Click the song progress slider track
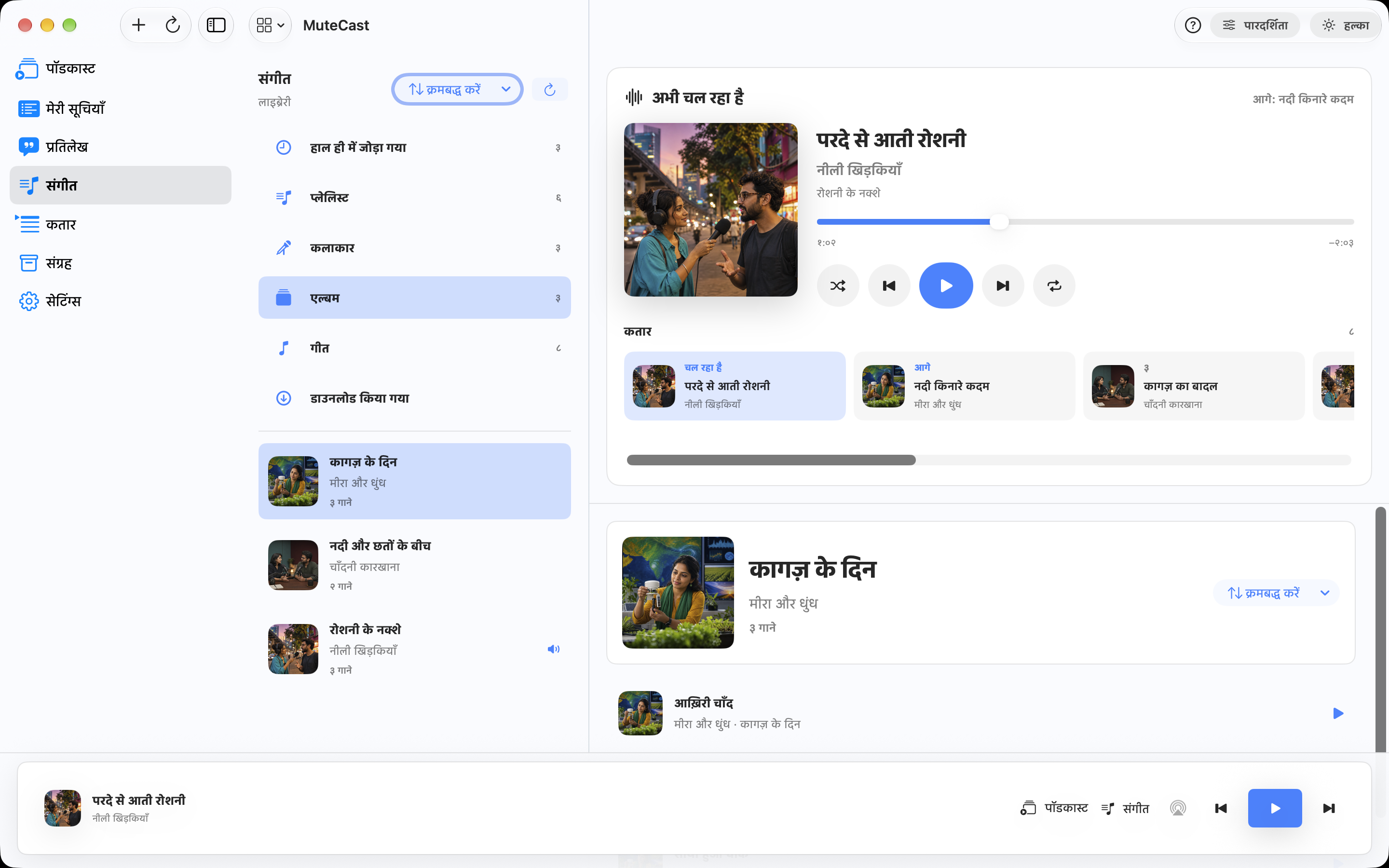The width and height of the screenshot is (1389, 868). click(x=1085, y=222)
